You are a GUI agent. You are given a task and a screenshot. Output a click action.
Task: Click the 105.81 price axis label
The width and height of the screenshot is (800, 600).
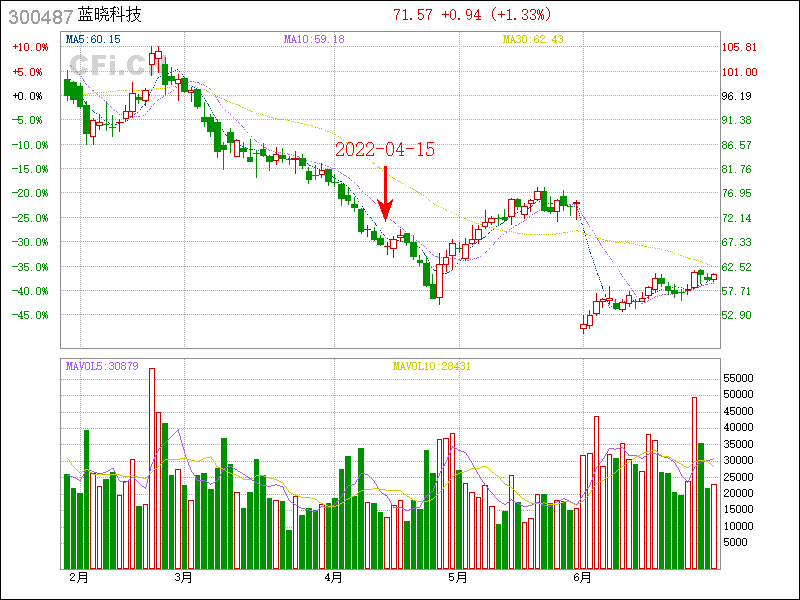click(x=739, y=47)
